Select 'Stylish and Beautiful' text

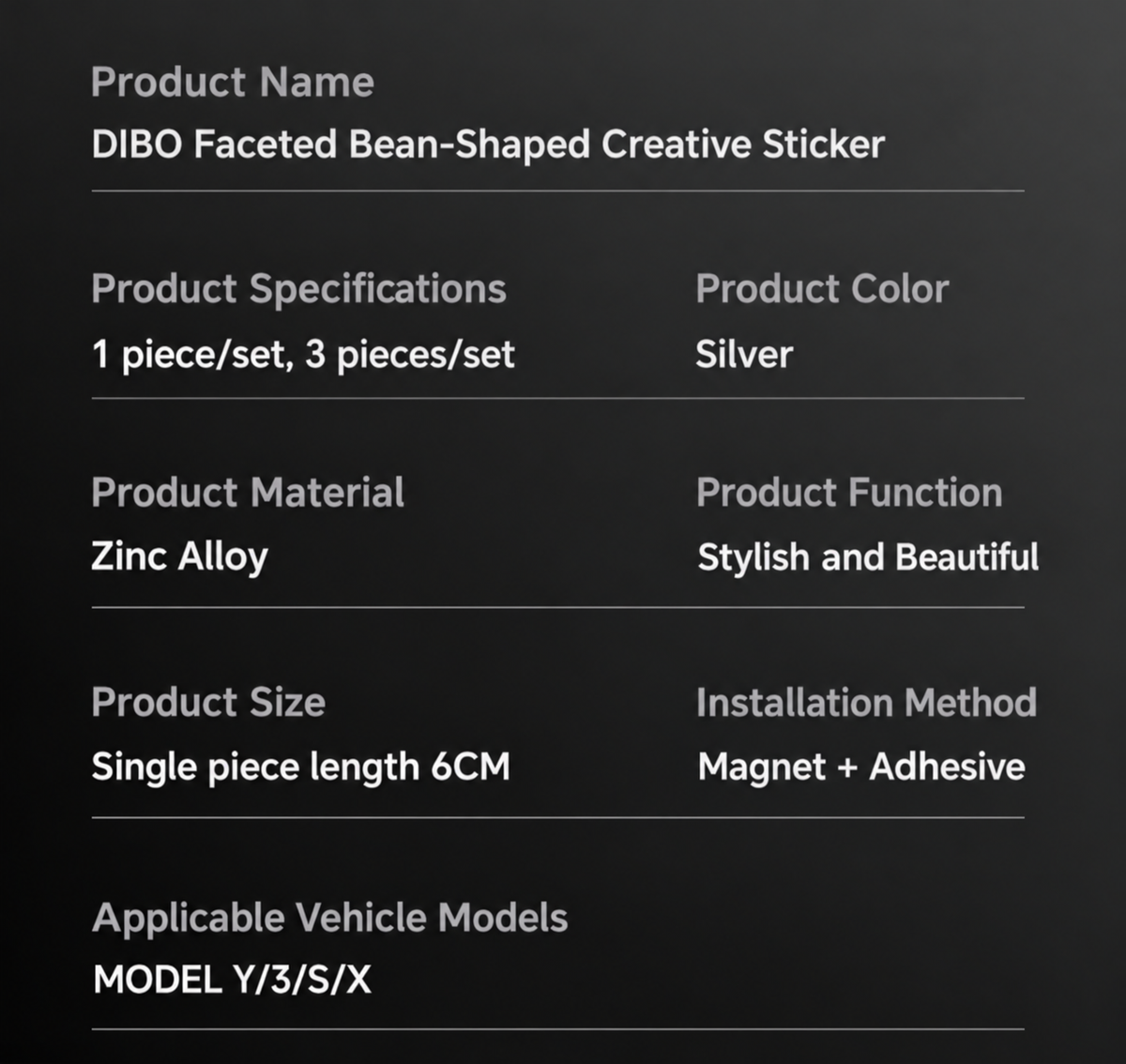pos(868,557)
